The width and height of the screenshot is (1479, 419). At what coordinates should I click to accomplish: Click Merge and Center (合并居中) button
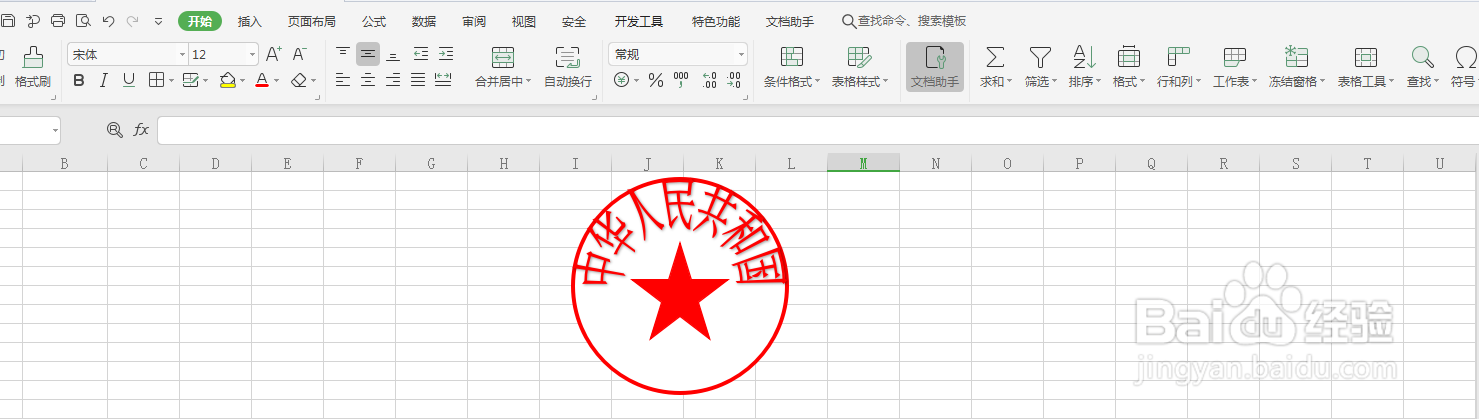point(503,67)
